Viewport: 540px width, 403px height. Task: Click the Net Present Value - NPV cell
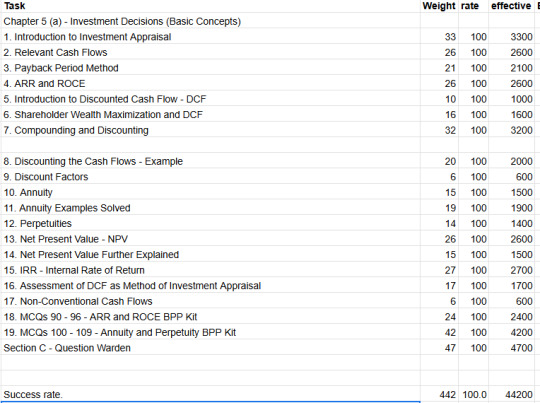[210, 239]
